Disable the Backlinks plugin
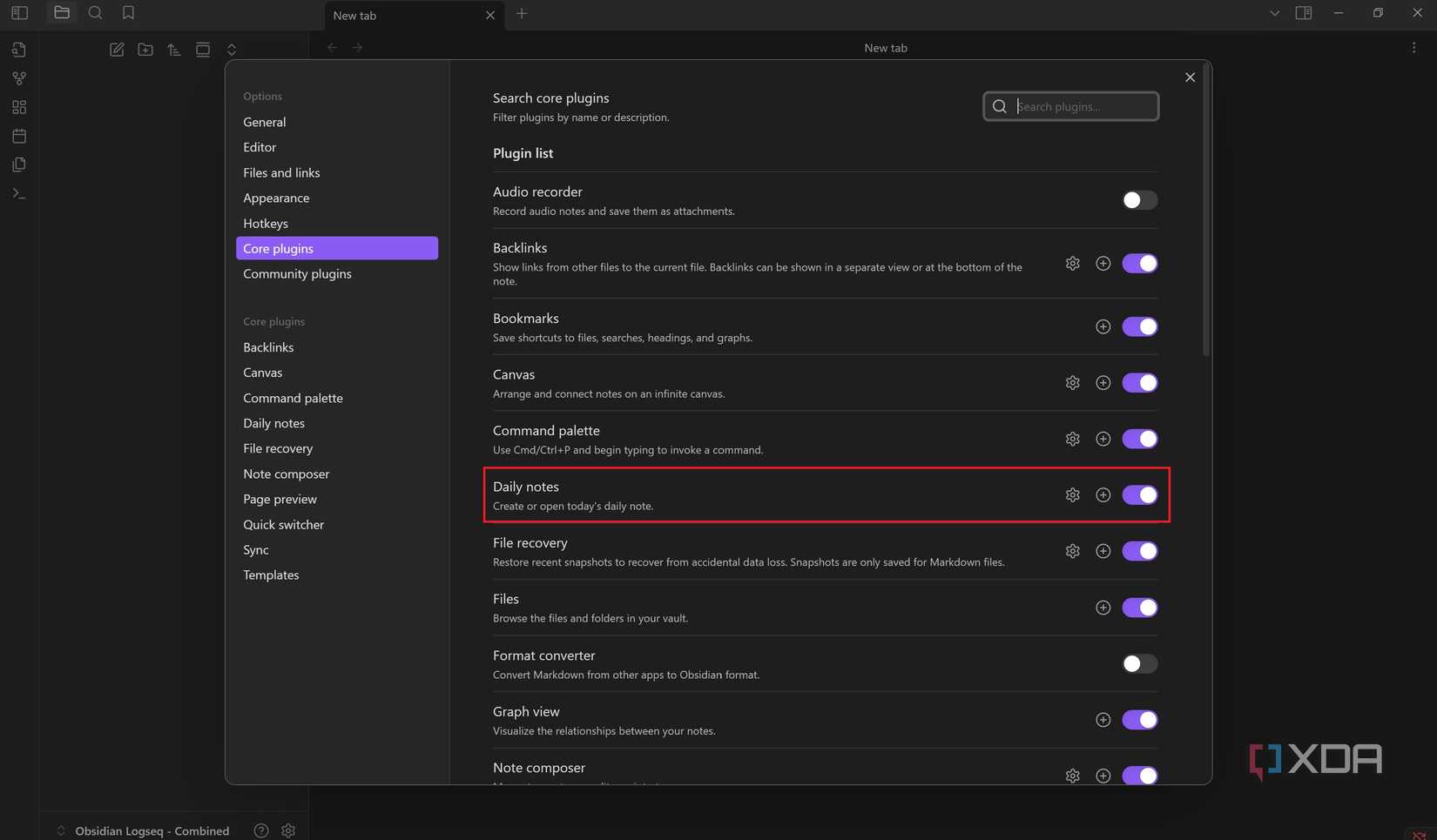The width and height of the screenshot is (1437, 840). 1140,263
